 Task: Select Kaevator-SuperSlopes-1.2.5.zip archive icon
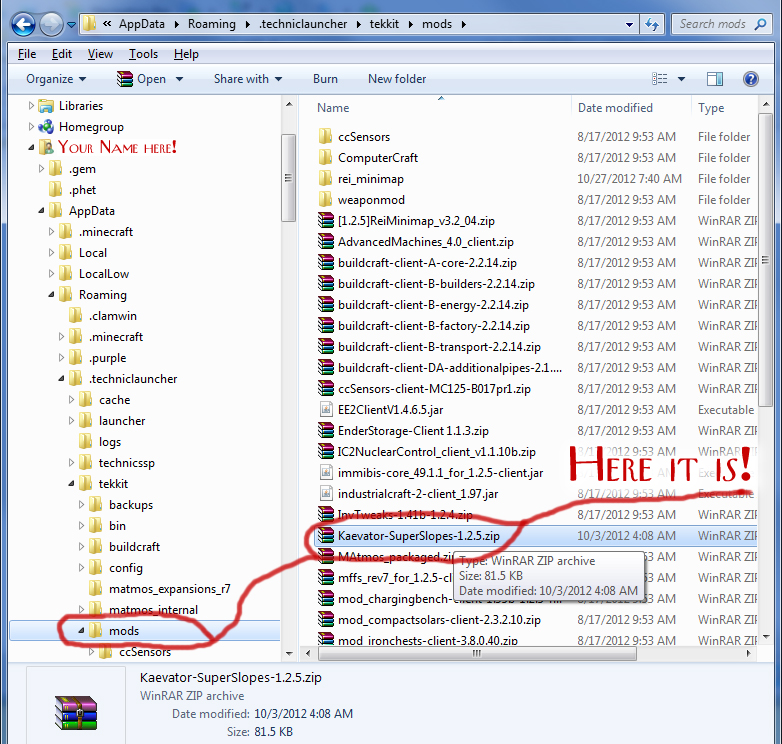click(326, 536)
